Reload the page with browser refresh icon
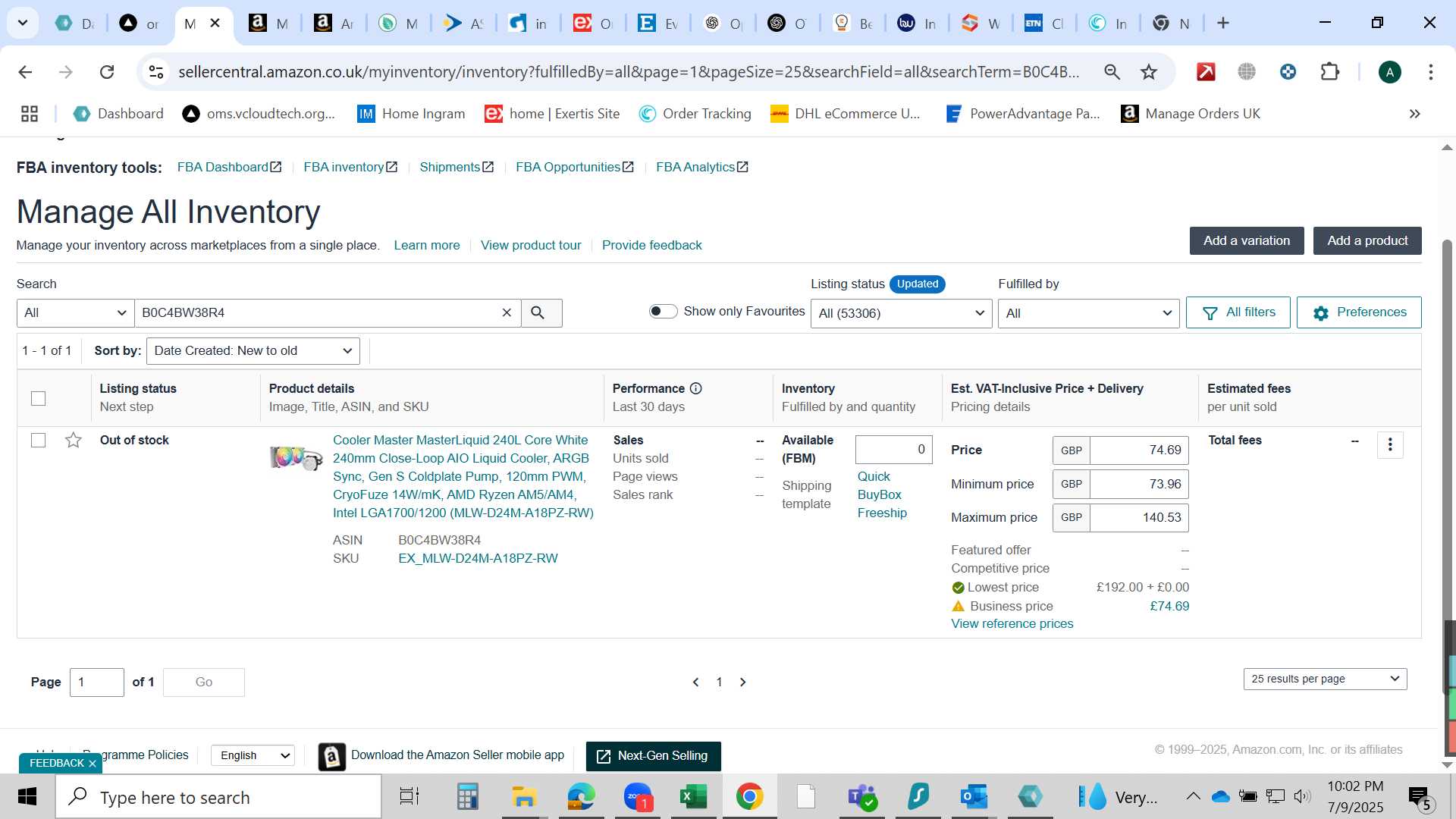The width and height of the screenshot is (1456, 819). point(107,72)
